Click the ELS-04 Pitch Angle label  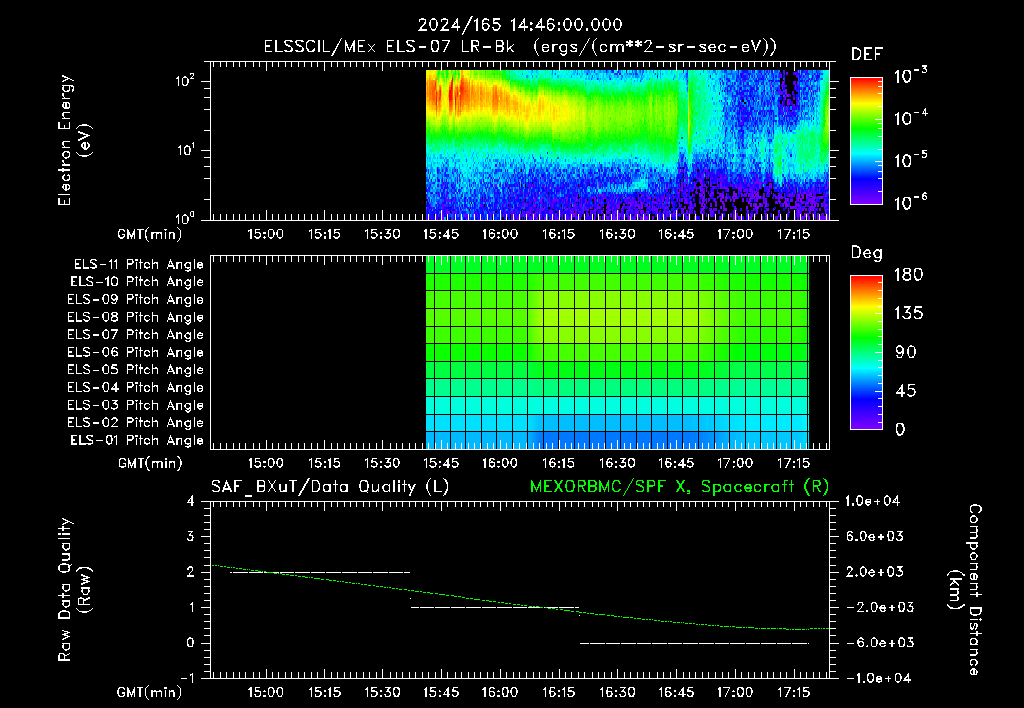coord(135,387)
